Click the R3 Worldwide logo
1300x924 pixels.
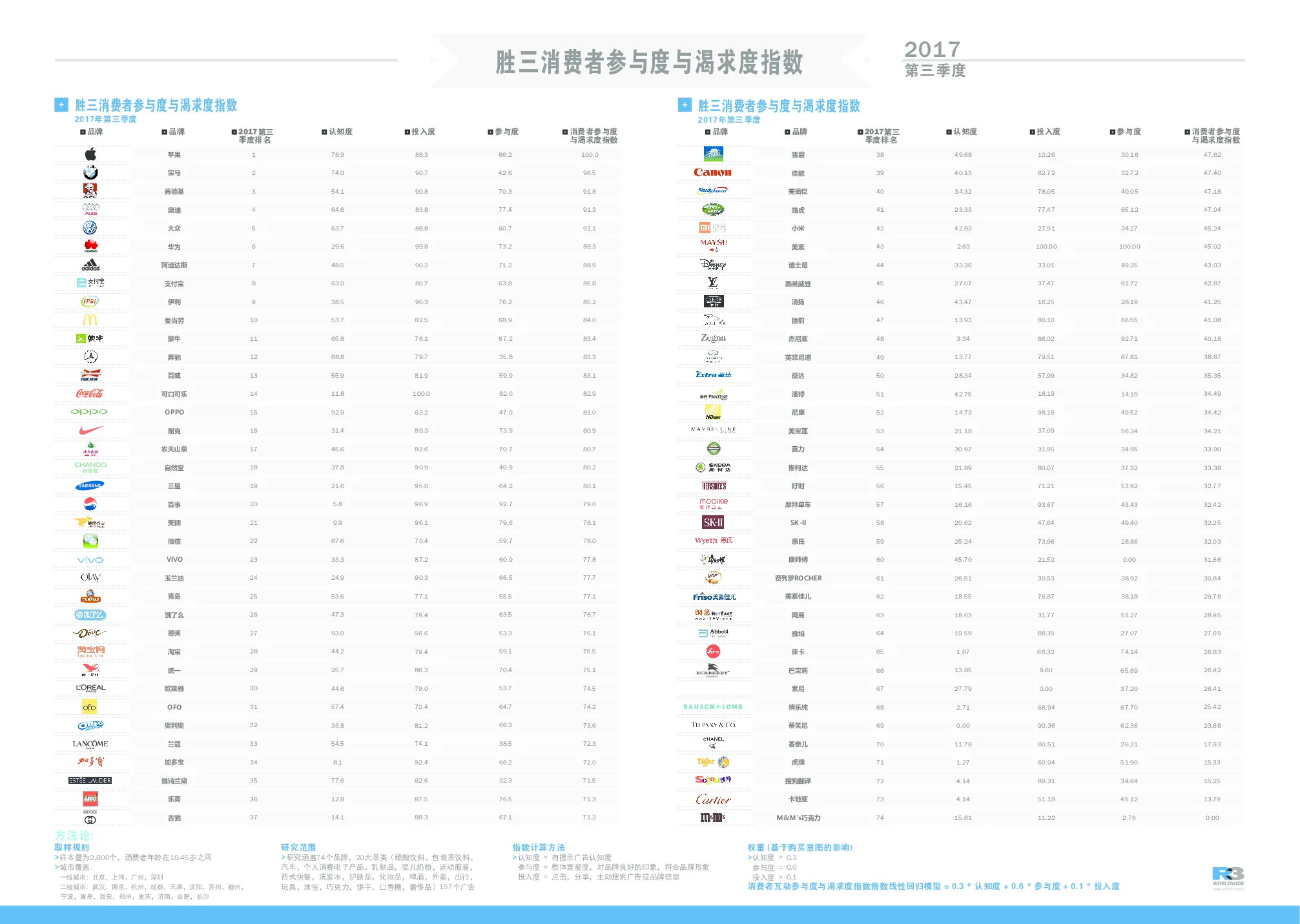coord(1228,878)
